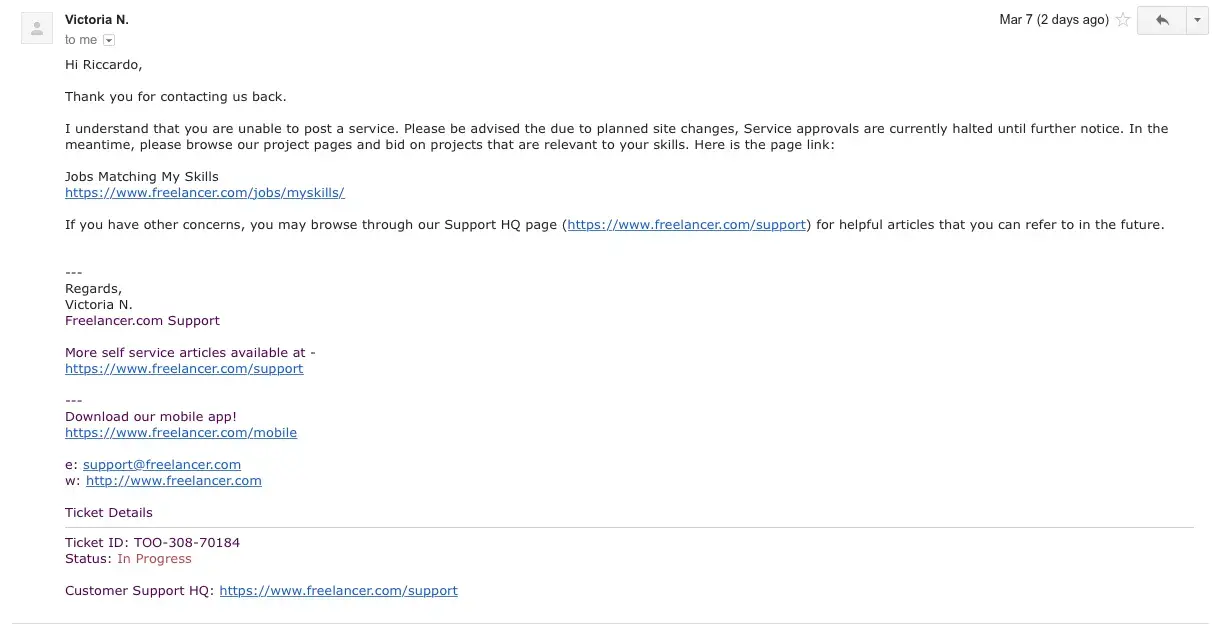Open the More options dropdown beside Reply
This screenshot has height=626, width=1228.
point(1198,20)
